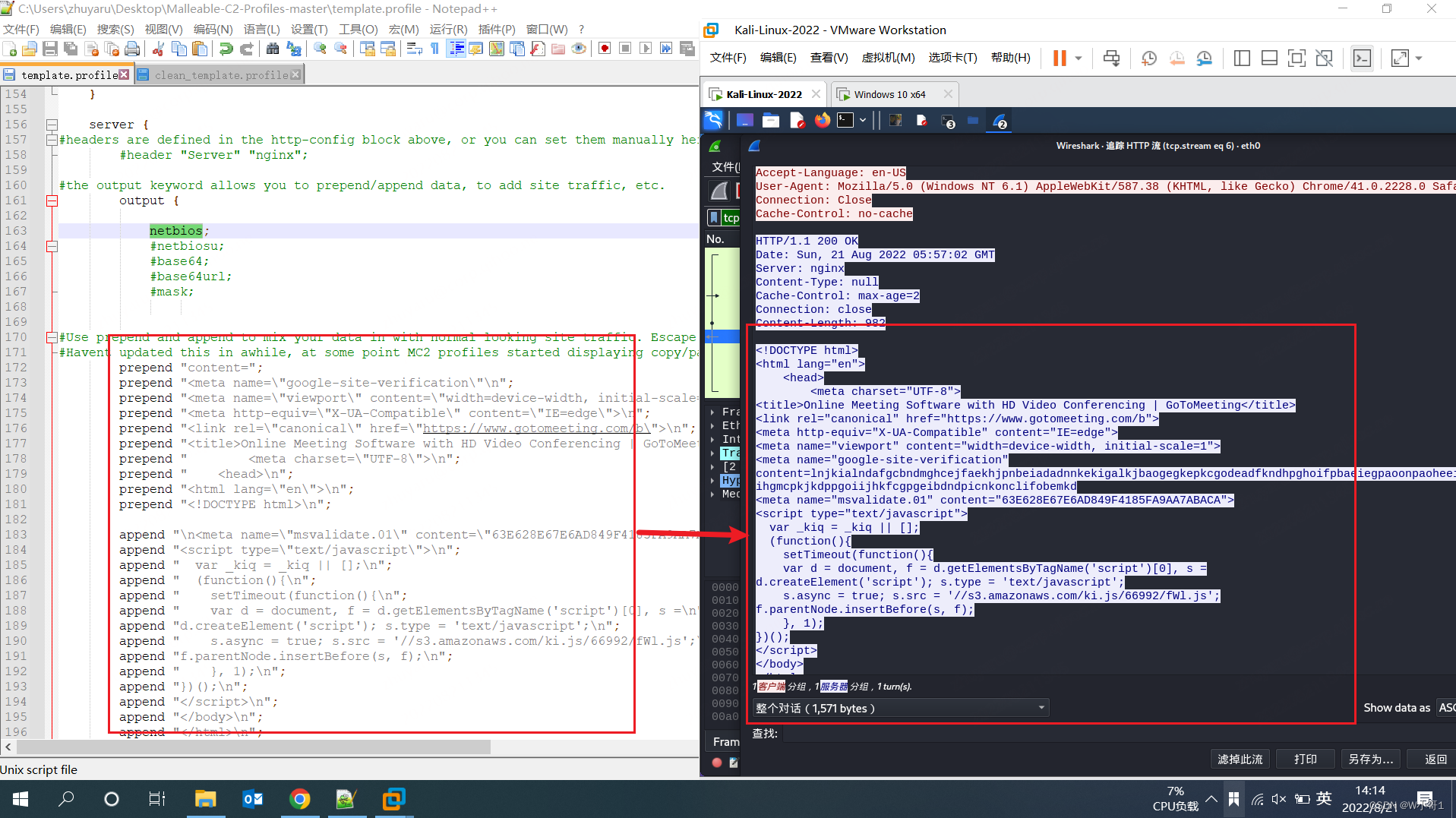This screenshot has height=818, width=1456.
Task: Toggle word wrap in Notepad++ toolbar
Action: (x=414, y=49)
